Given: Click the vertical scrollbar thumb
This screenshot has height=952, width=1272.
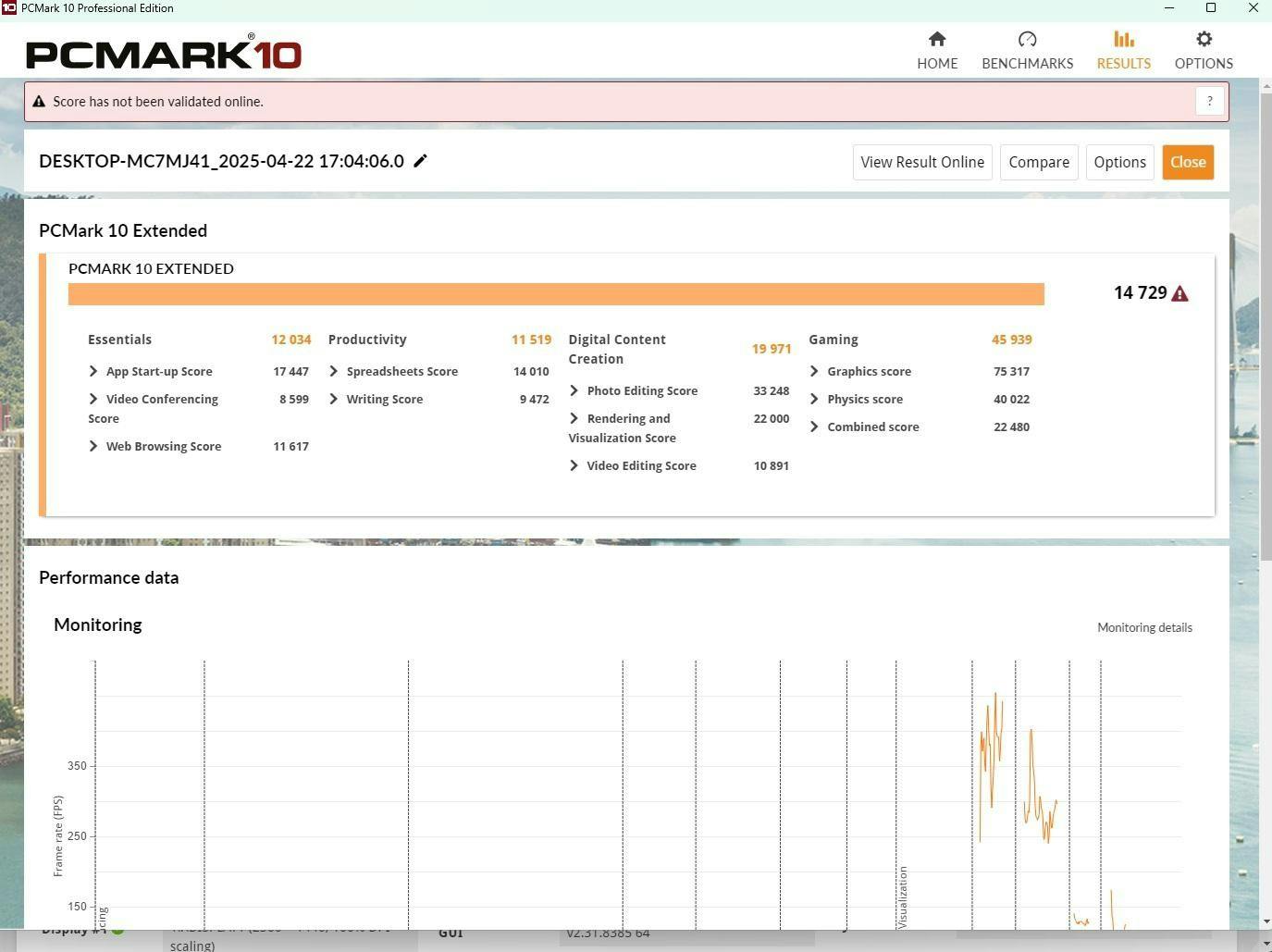Looking at the screenshot, I should click(x=1266, y=326).
